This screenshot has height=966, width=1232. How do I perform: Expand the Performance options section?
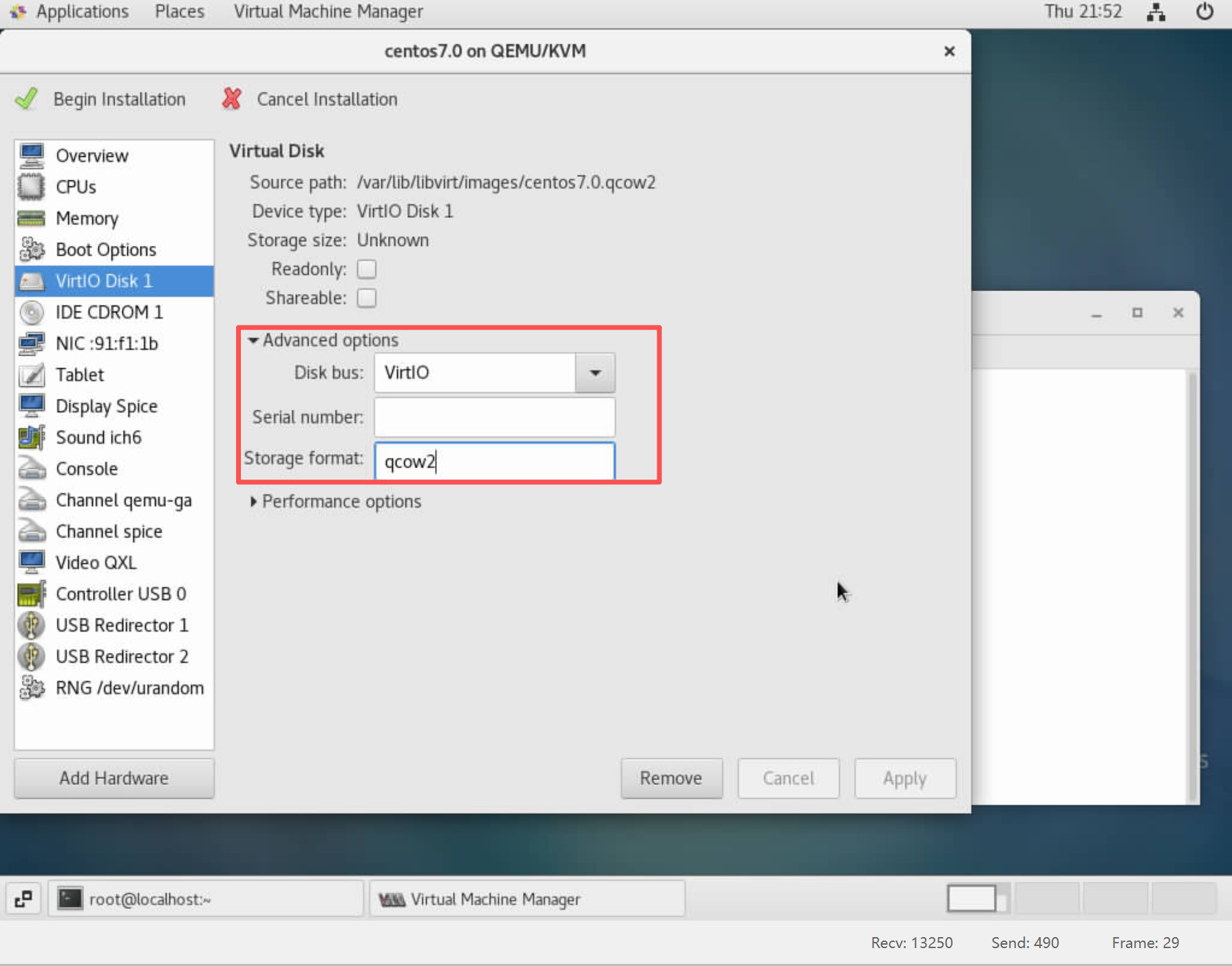click(x=253, y=502)
